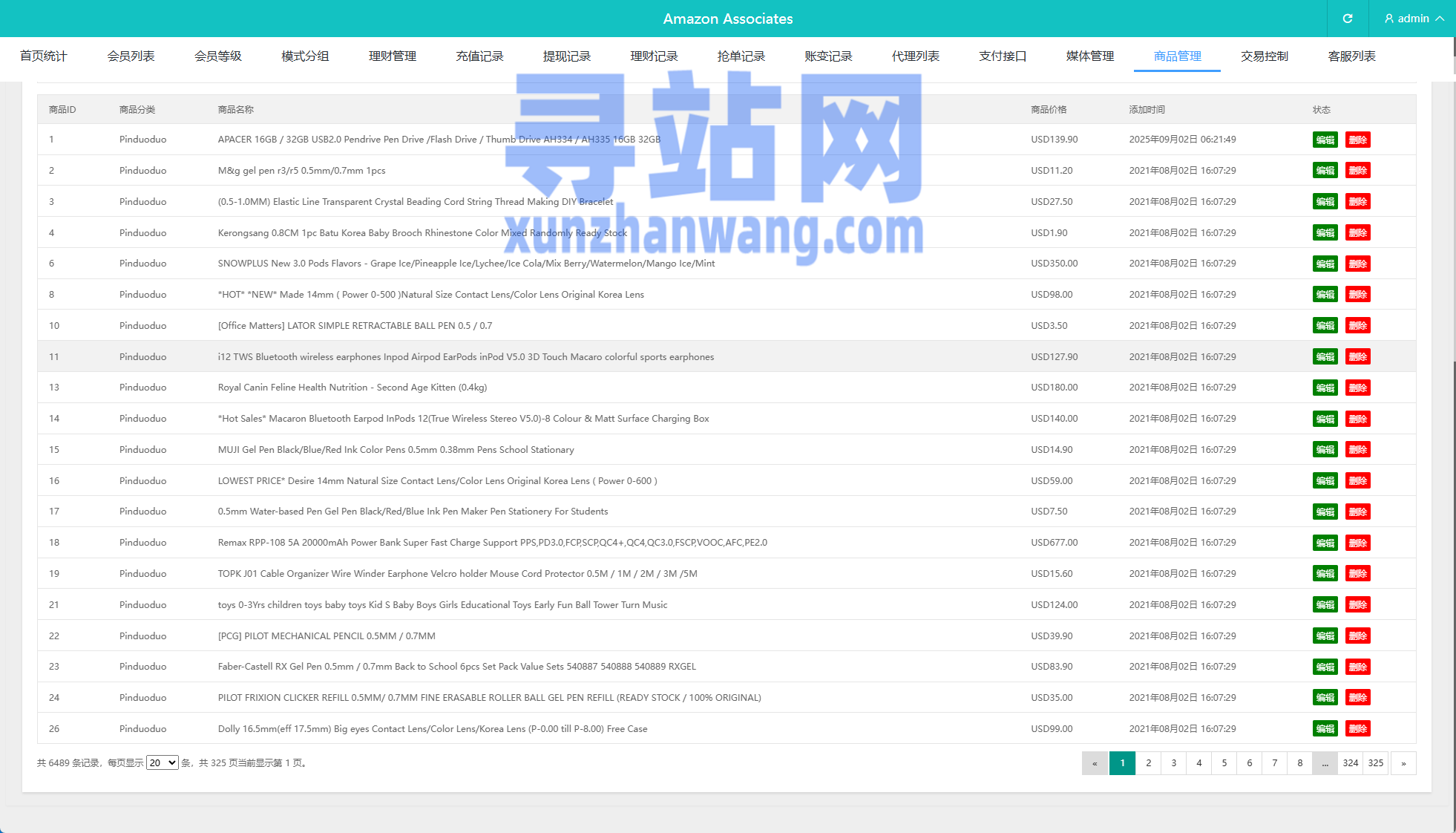1456x833 pixels.
Task: Delete the LATOR retractable ball pen row
Action: (1357, 326)
